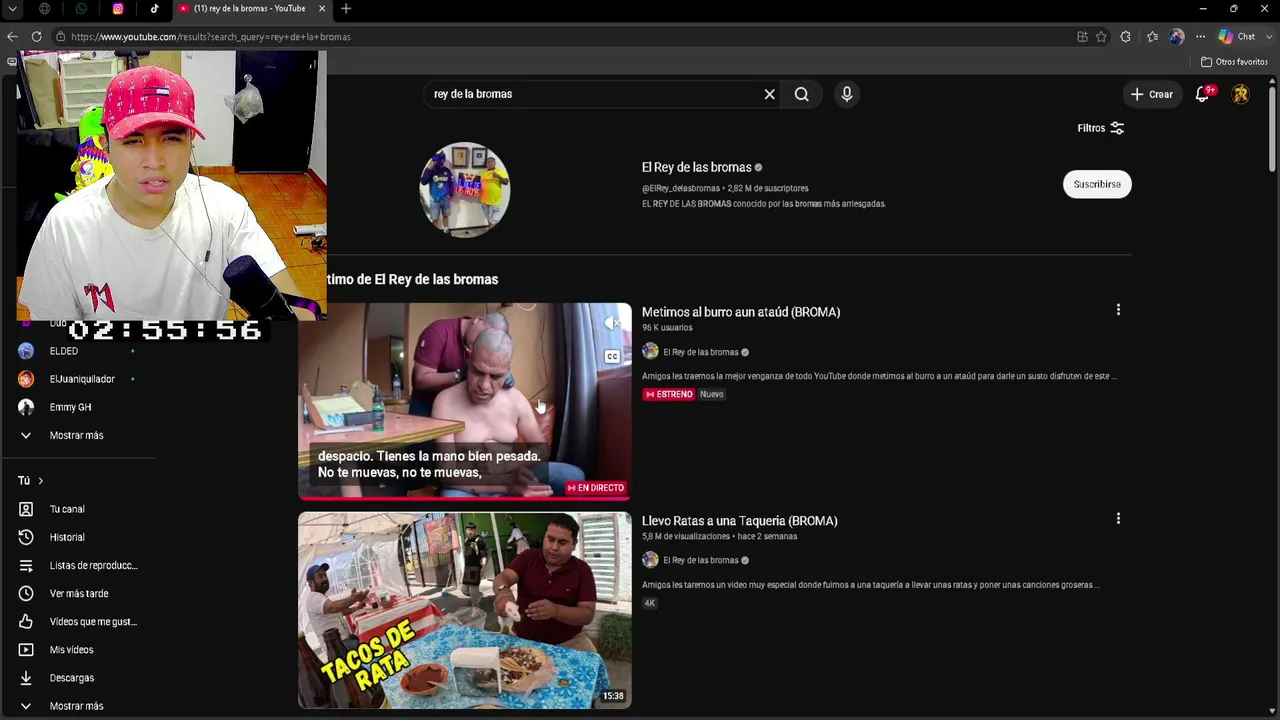Play the Metimos al burro video thumbnail
Screen dimensions: 1280x720
point(465,401)
